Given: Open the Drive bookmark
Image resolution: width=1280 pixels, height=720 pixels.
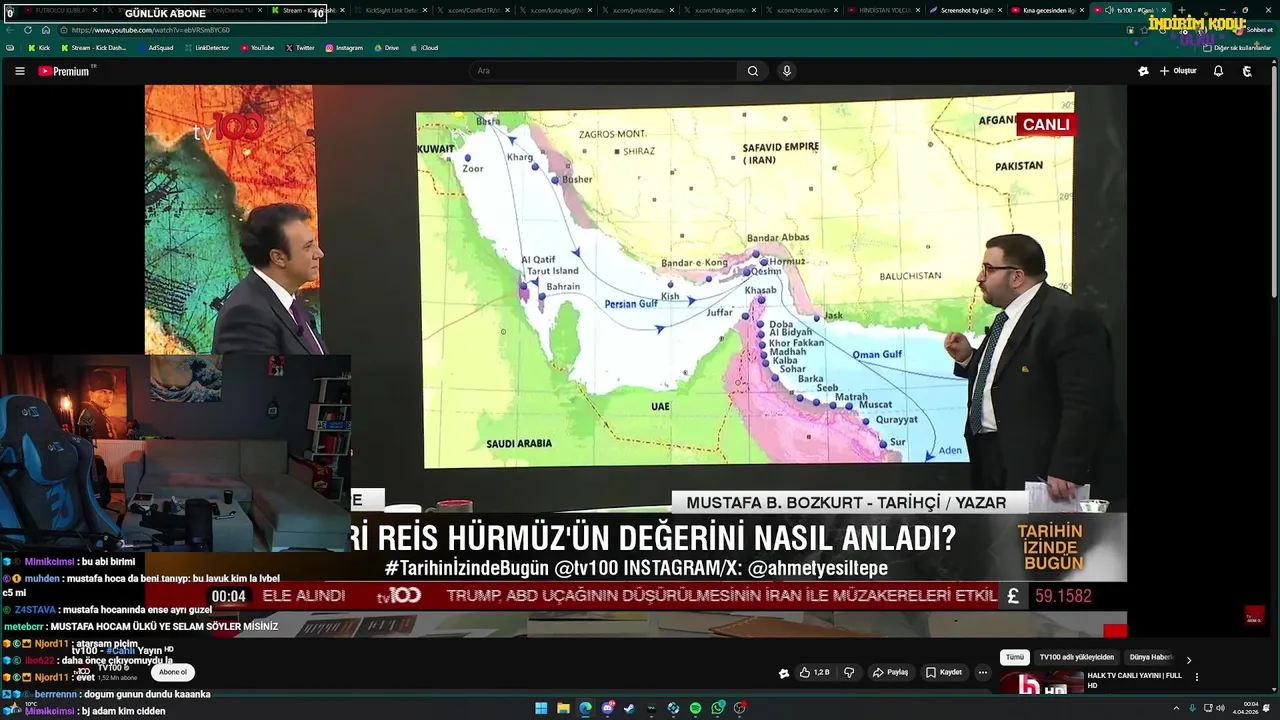Looking at the screenshot, I should [386, 48].
